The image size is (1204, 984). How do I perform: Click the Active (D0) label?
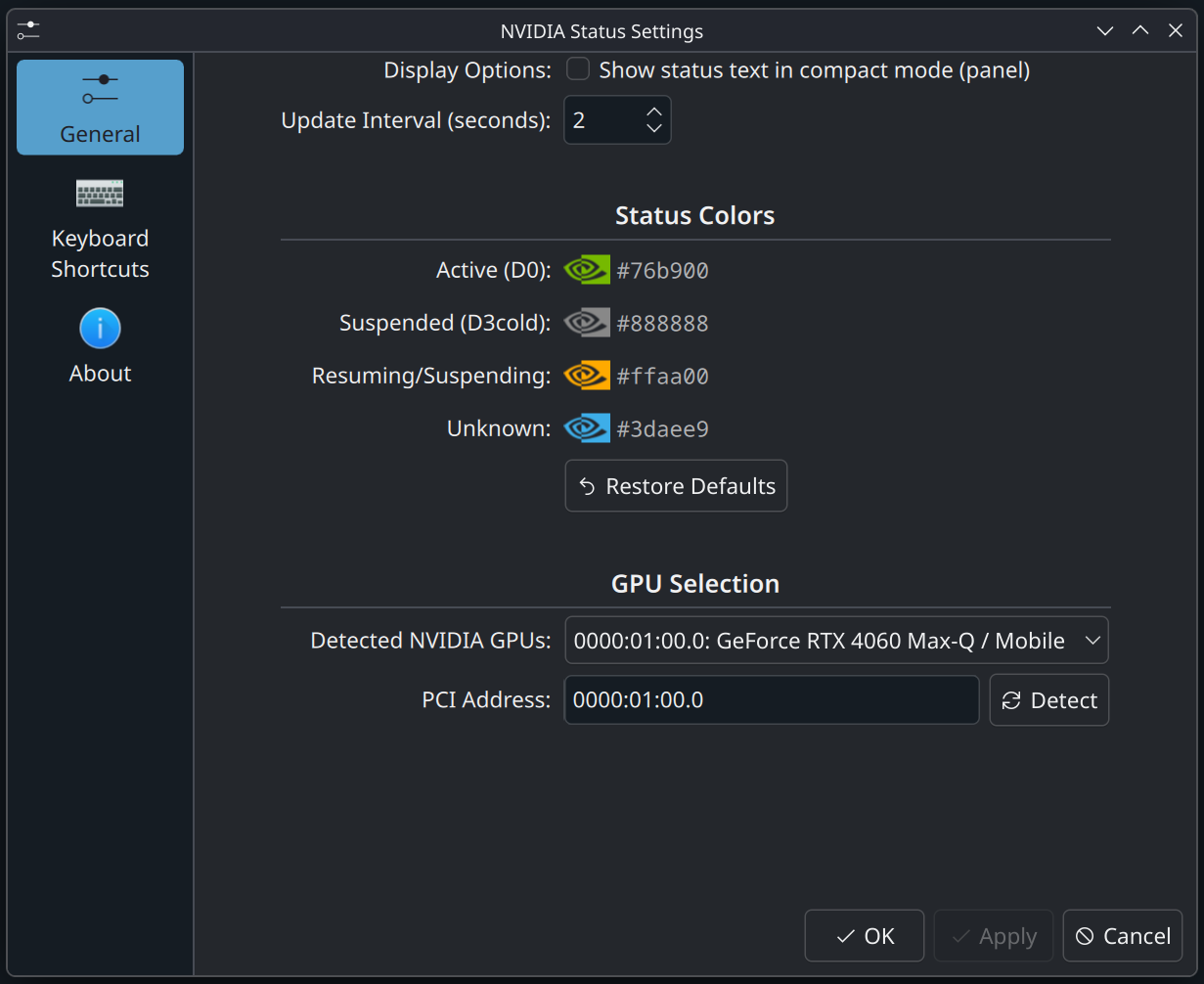(494, 270)
